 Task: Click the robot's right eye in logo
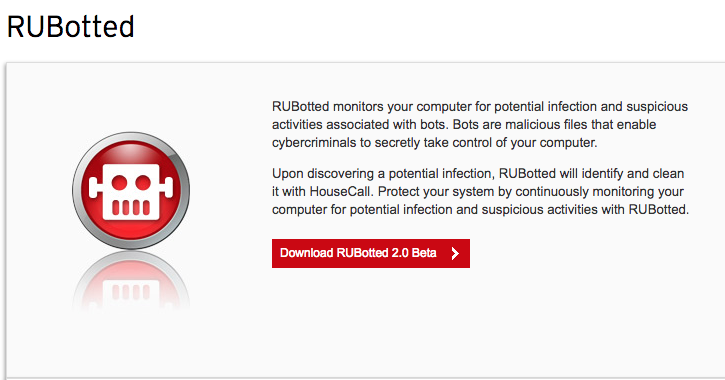coord(143,183)
